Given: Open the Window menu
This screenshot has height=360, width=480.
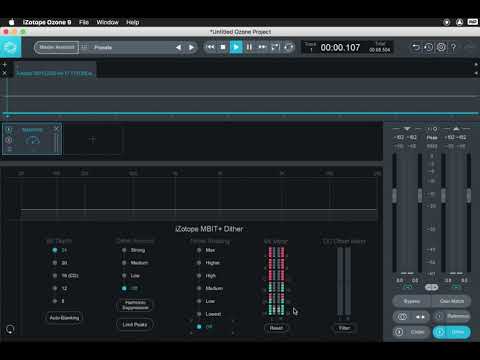Looking at the screenshot, I should click(108, 22).
